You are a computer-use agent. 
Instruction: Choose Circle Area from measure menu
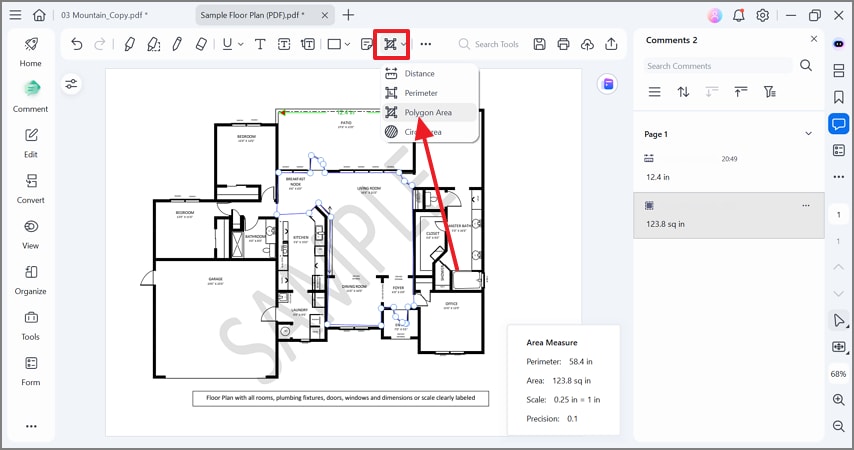point(430,132)
